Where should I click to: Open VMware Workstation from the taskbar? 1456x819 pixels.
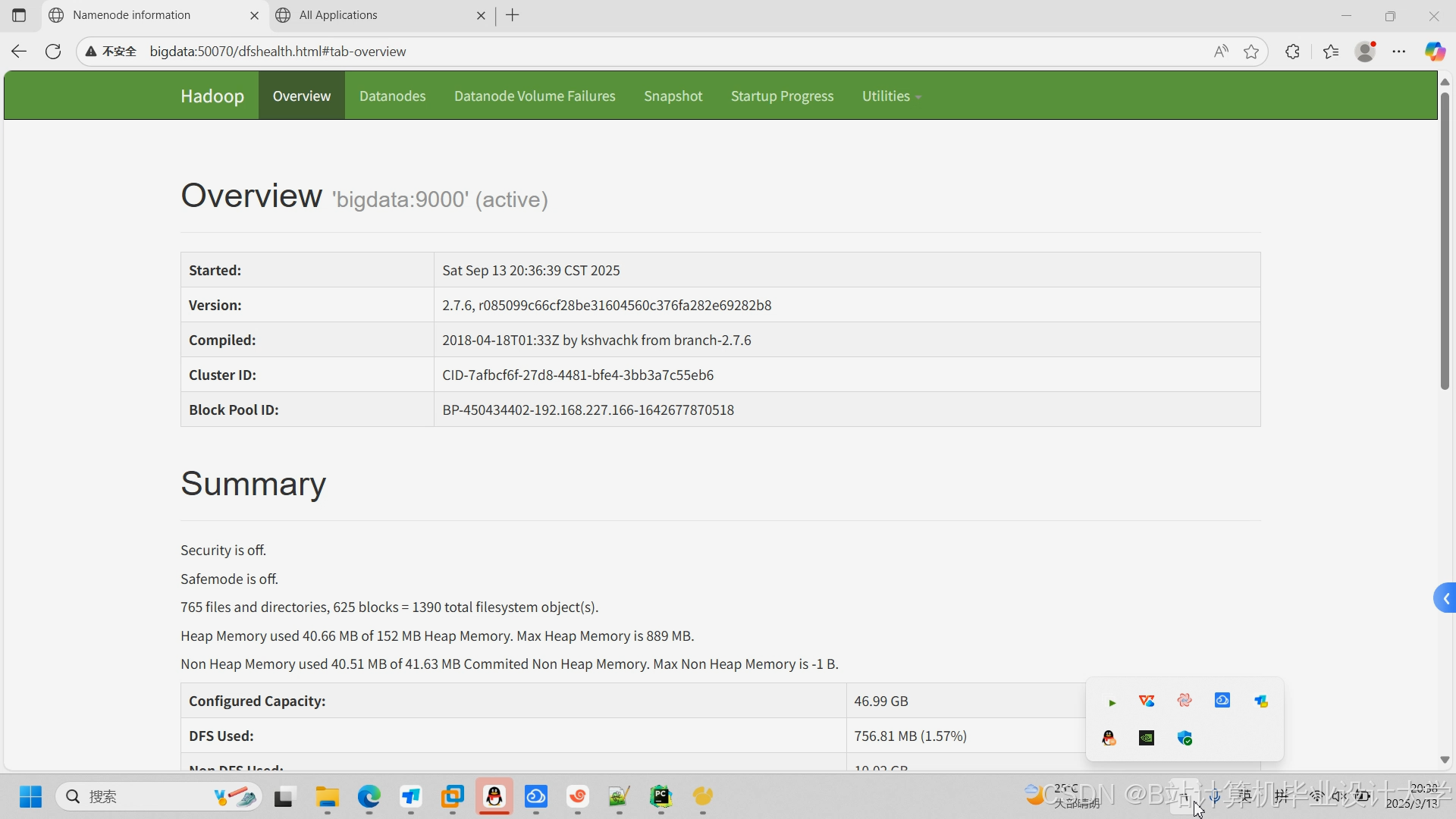tap(453, 798)
